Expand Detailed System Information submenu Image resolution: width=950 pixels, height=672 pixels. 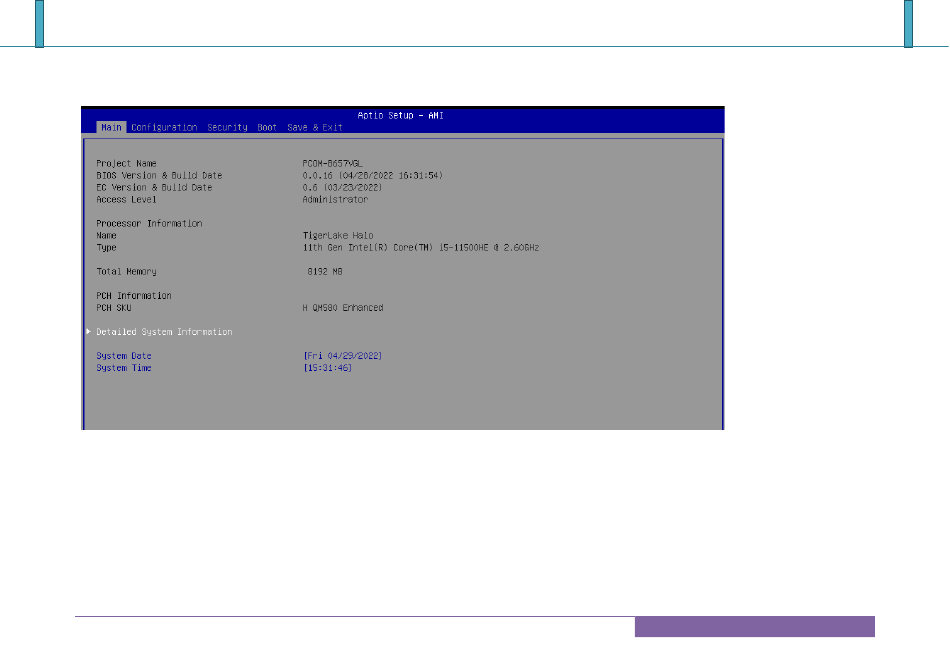pos(164,332)
